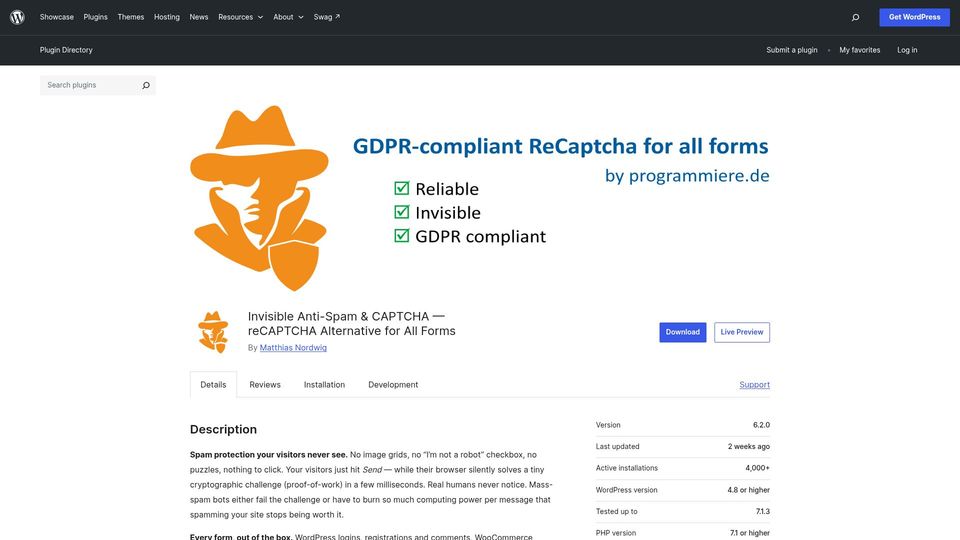Open the Showcase menu item
Screen dimensions: 960x540
click(x=56, y=17)
